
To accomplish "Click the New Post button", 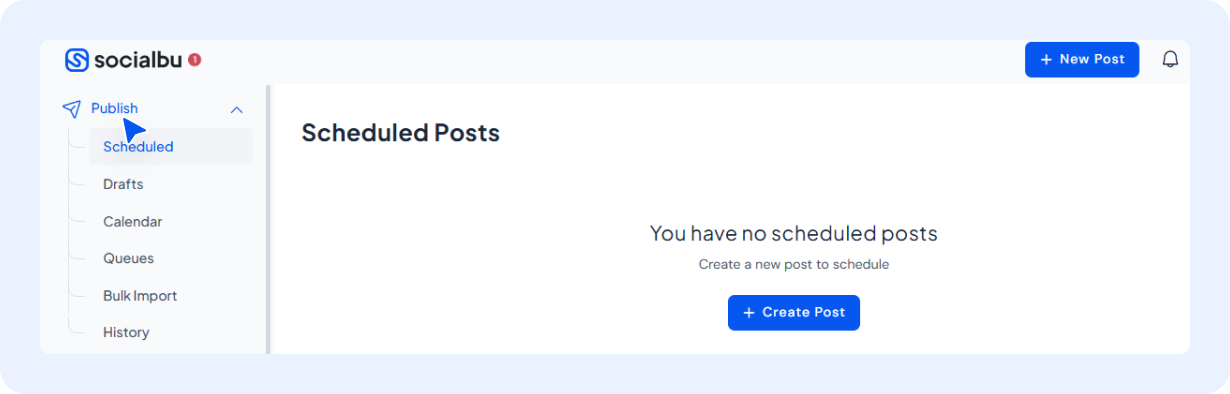I will pyautogui.click(x=1082, y=60).
